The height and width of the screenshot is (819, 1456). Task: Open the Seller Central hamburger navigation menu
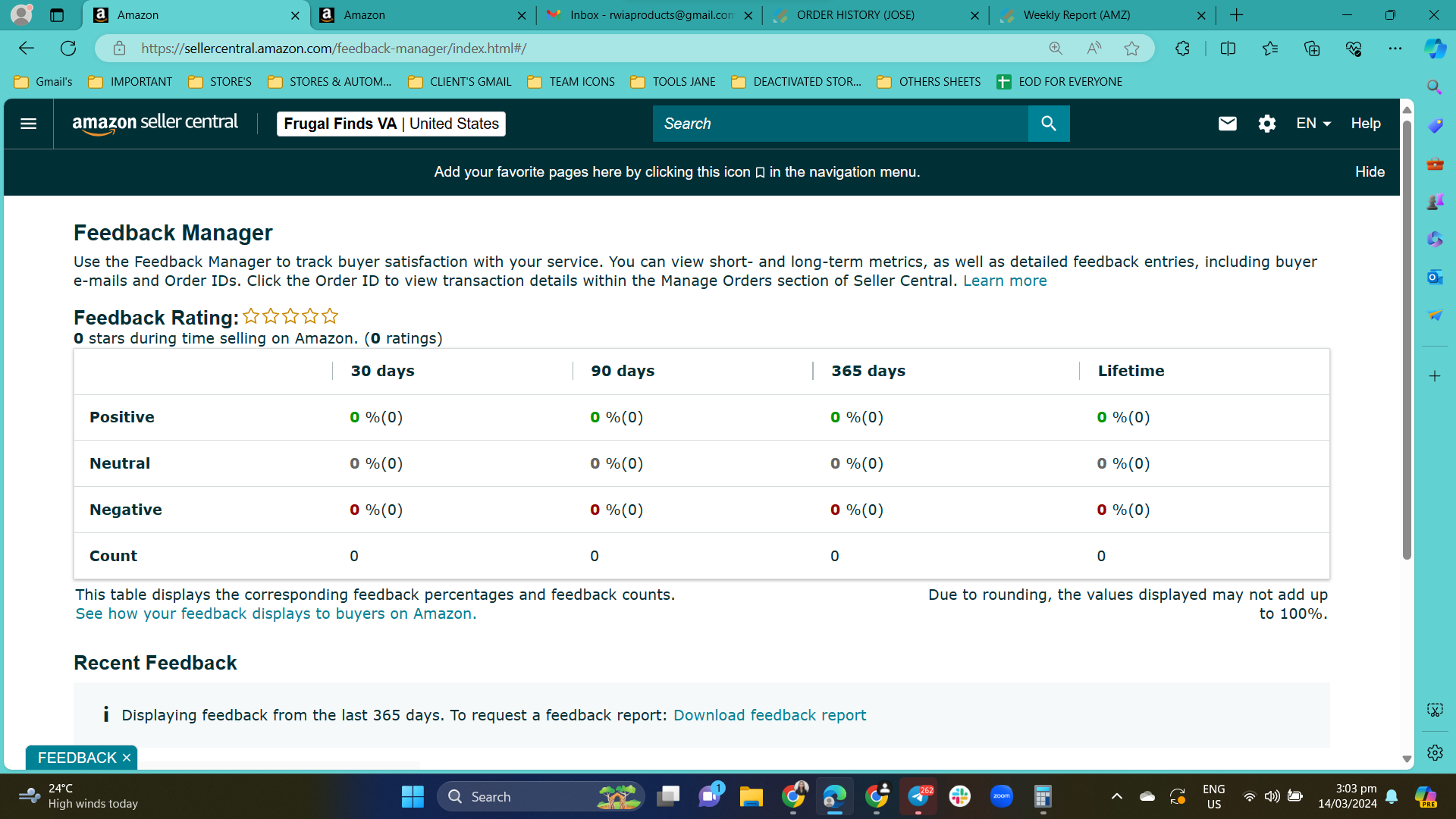[x=28, y=124]
